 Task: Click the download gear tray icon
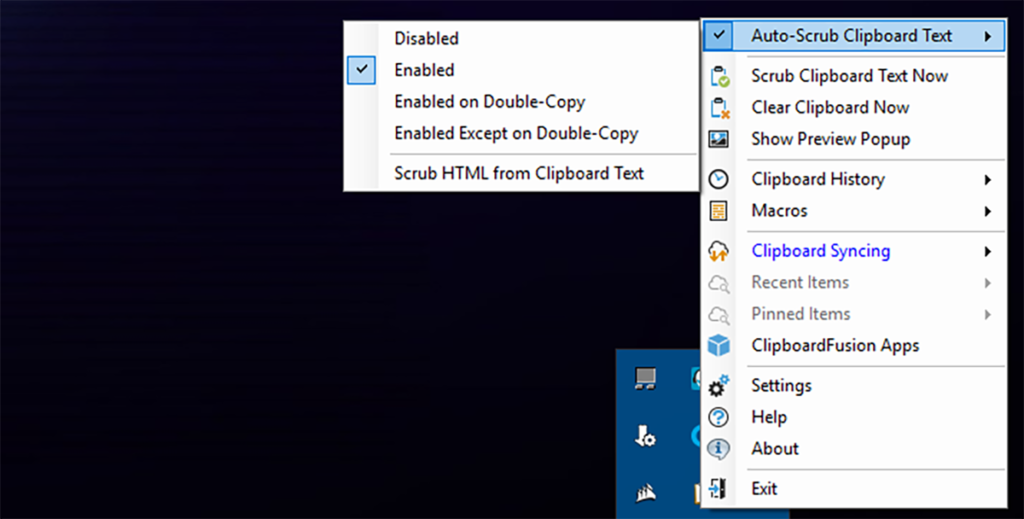pyautogui.click(x=645, y=436)
